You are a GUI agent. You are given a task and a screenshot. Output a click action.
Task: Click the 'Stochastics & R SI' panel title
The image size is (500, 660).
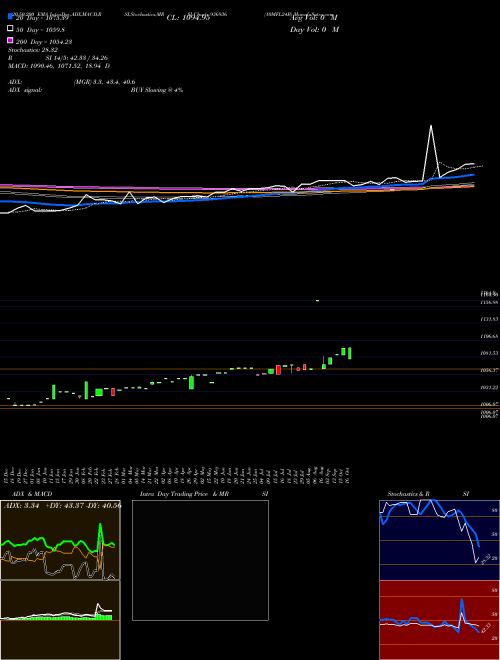428,494
